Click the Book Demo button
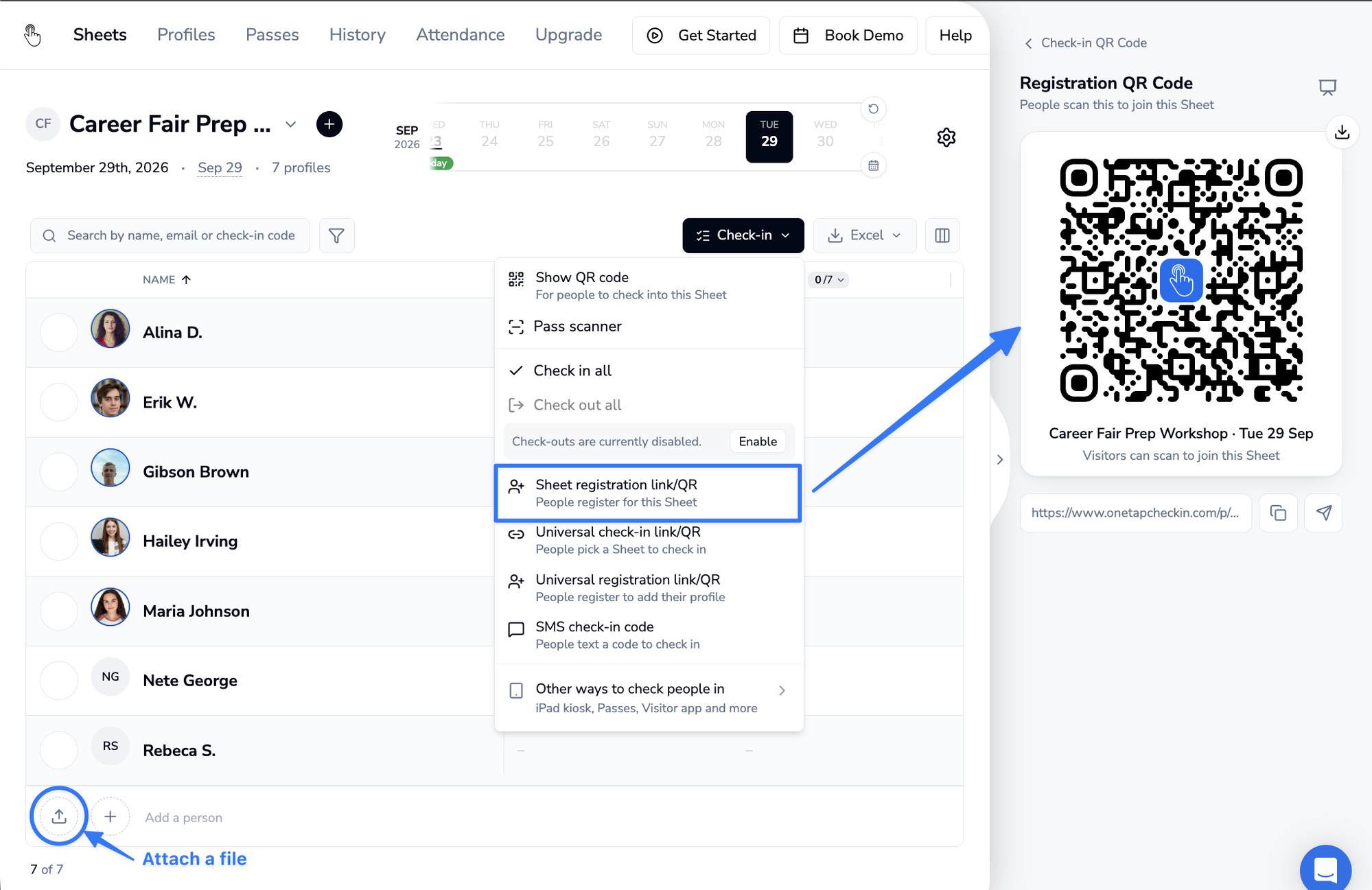This screenshot has height=890, width=1372. pos(848,36)
